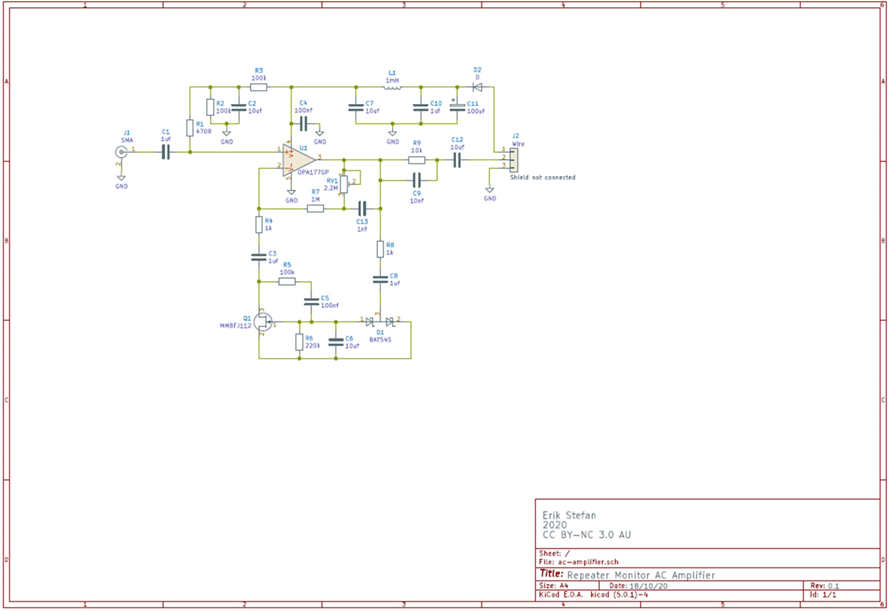The width and height of the screenshot is (888, 611).
Task: Click the 1mH inductor L1
Action: (x=392, y=88)
